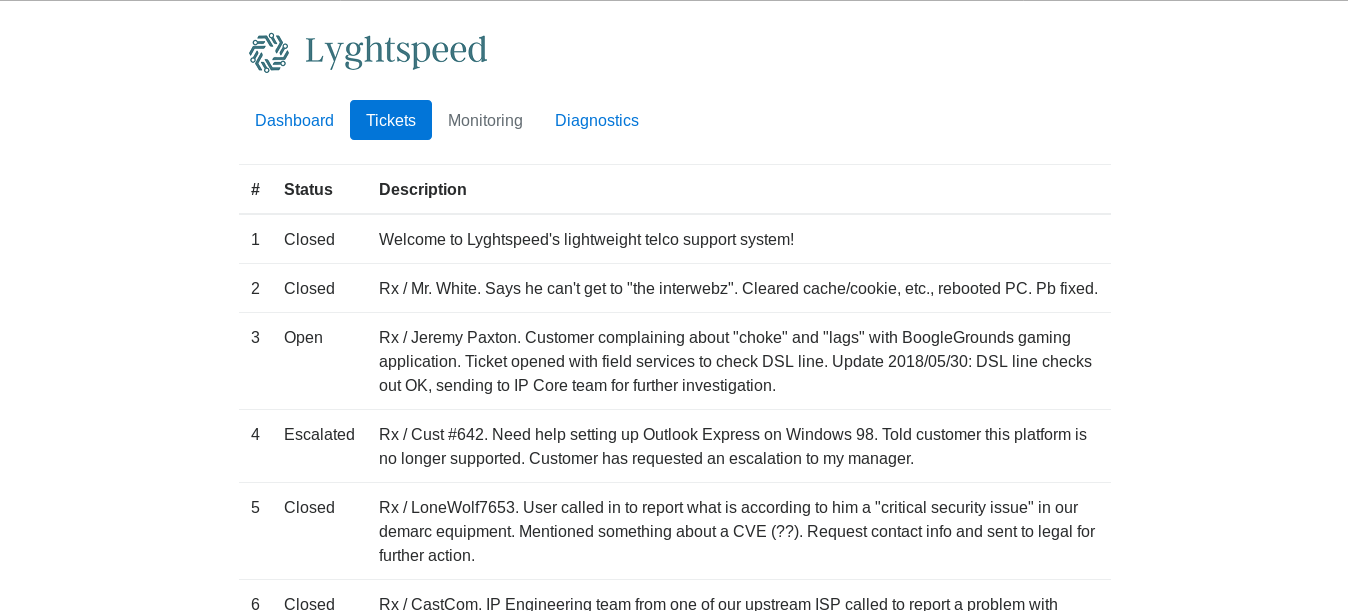Screen dimensions: 1348x611
Task: Click the Closed status of ticket 5
Action: (x=309, y=507)
